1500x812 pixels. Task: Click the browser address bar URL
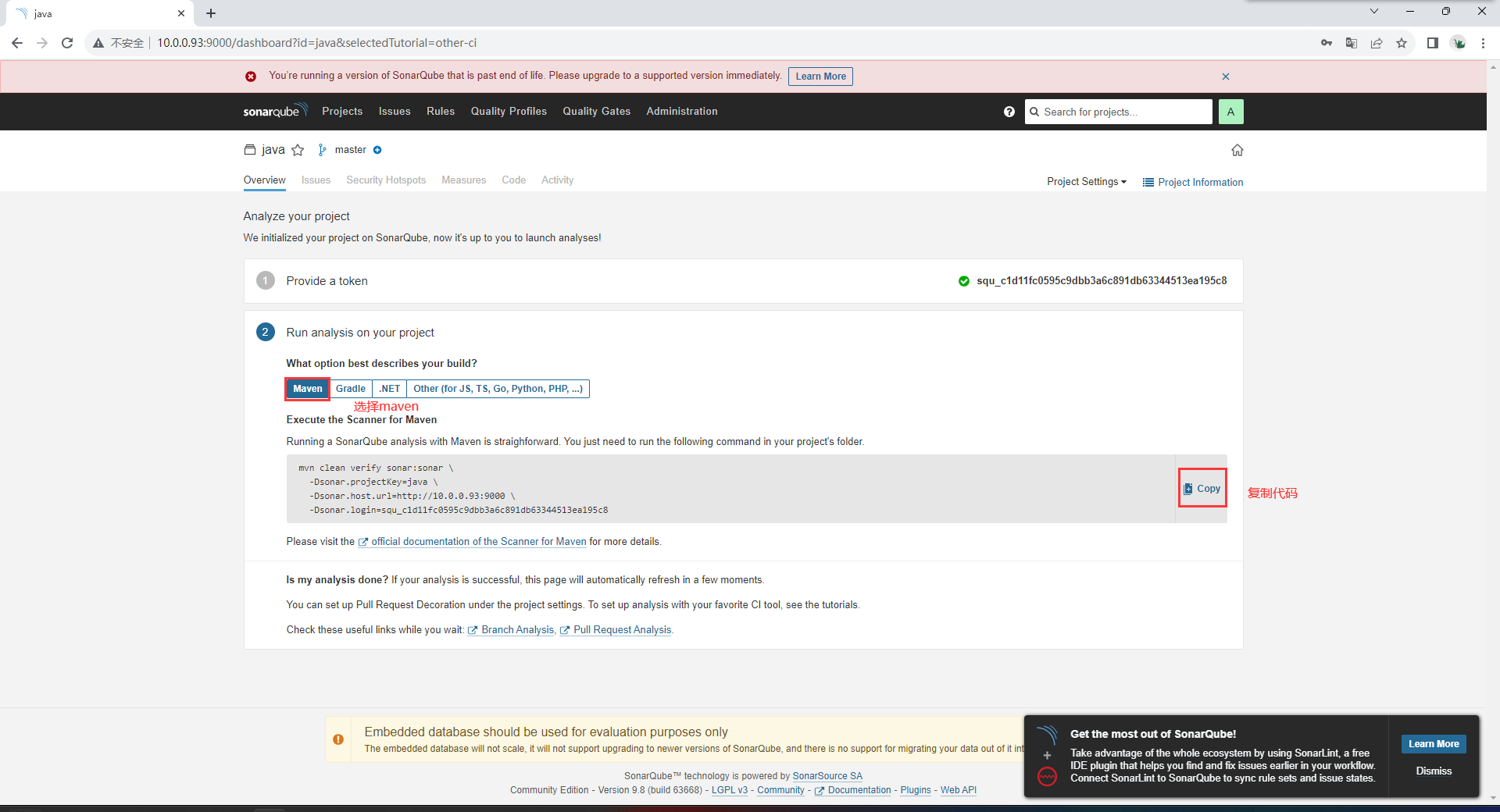316,43
